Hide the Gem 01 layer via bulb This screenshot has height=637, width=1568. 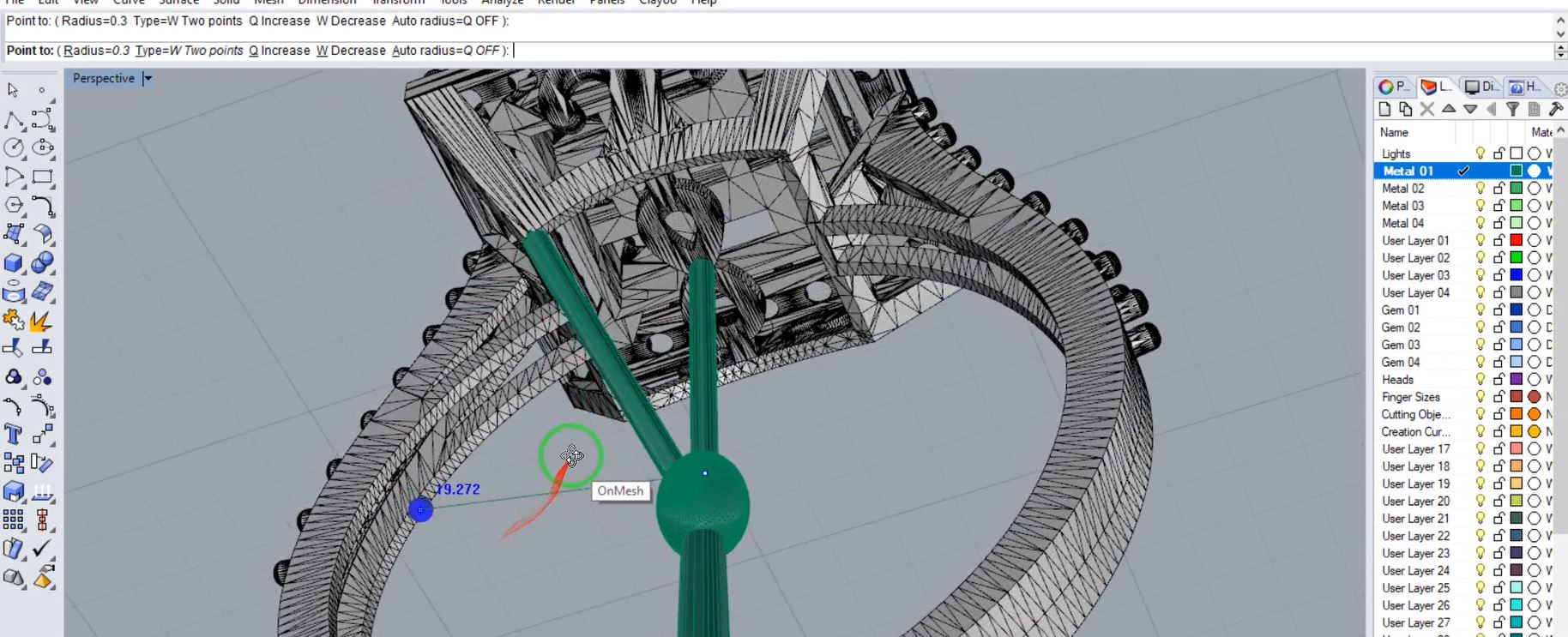1480,309
